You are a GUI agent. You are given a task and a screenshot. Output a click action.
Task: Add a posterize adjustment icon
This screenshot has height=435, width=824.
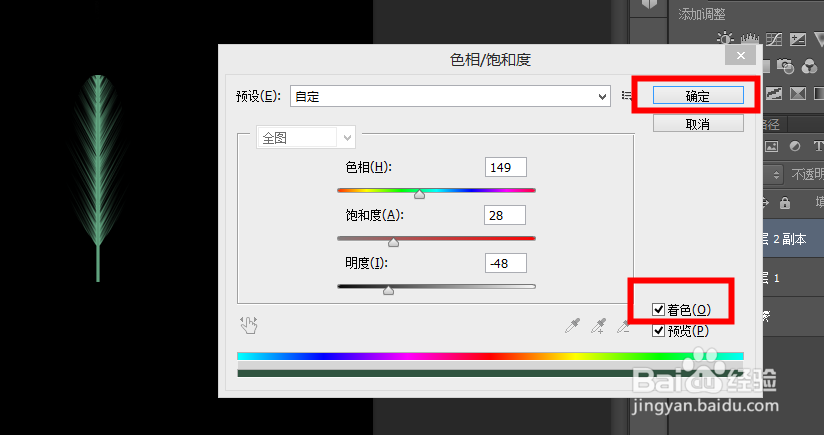(x=774, y=94)
